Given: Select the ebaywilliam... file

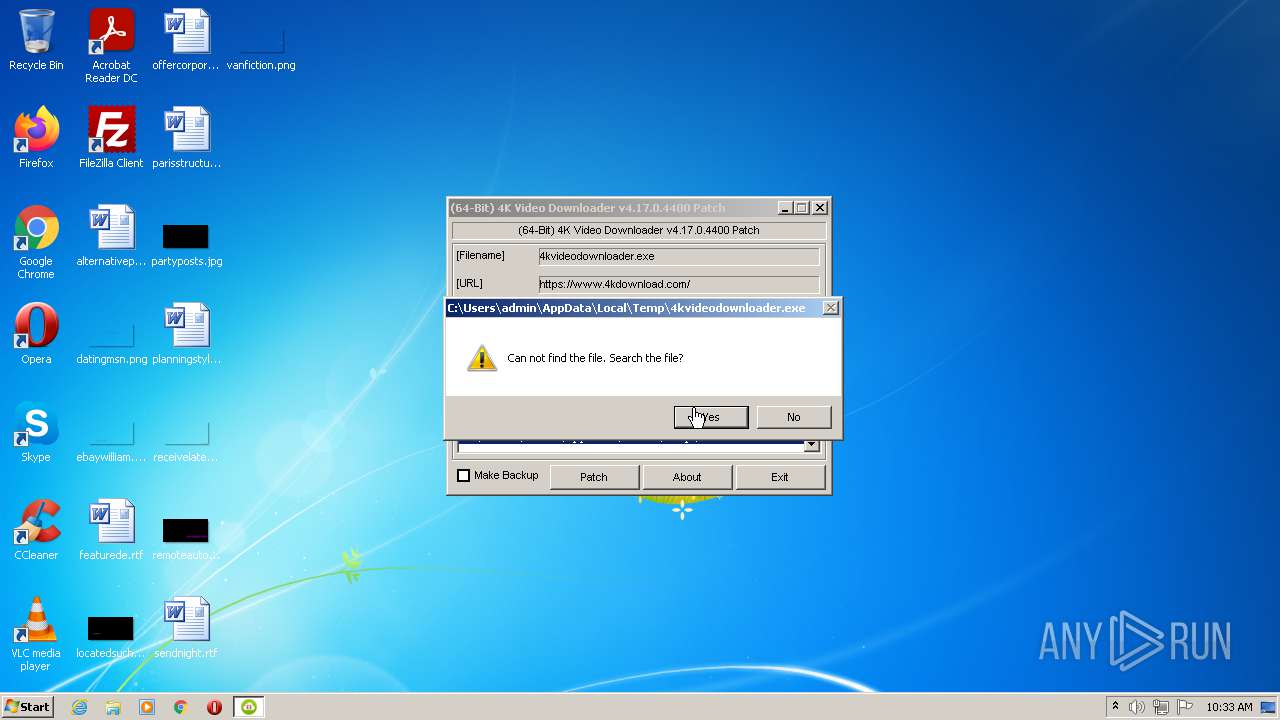Looking at the screenshot, I should tap(111, 437).
